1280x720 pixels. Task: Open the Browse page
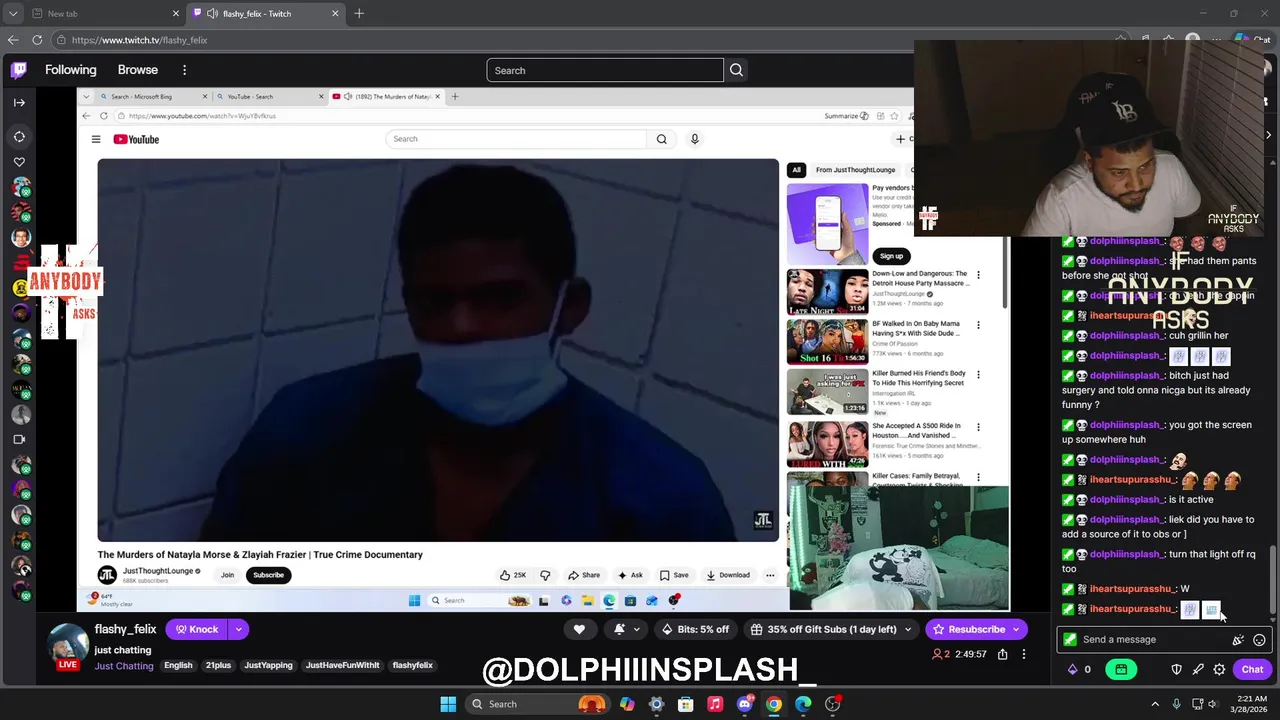[x=138, y=70]
